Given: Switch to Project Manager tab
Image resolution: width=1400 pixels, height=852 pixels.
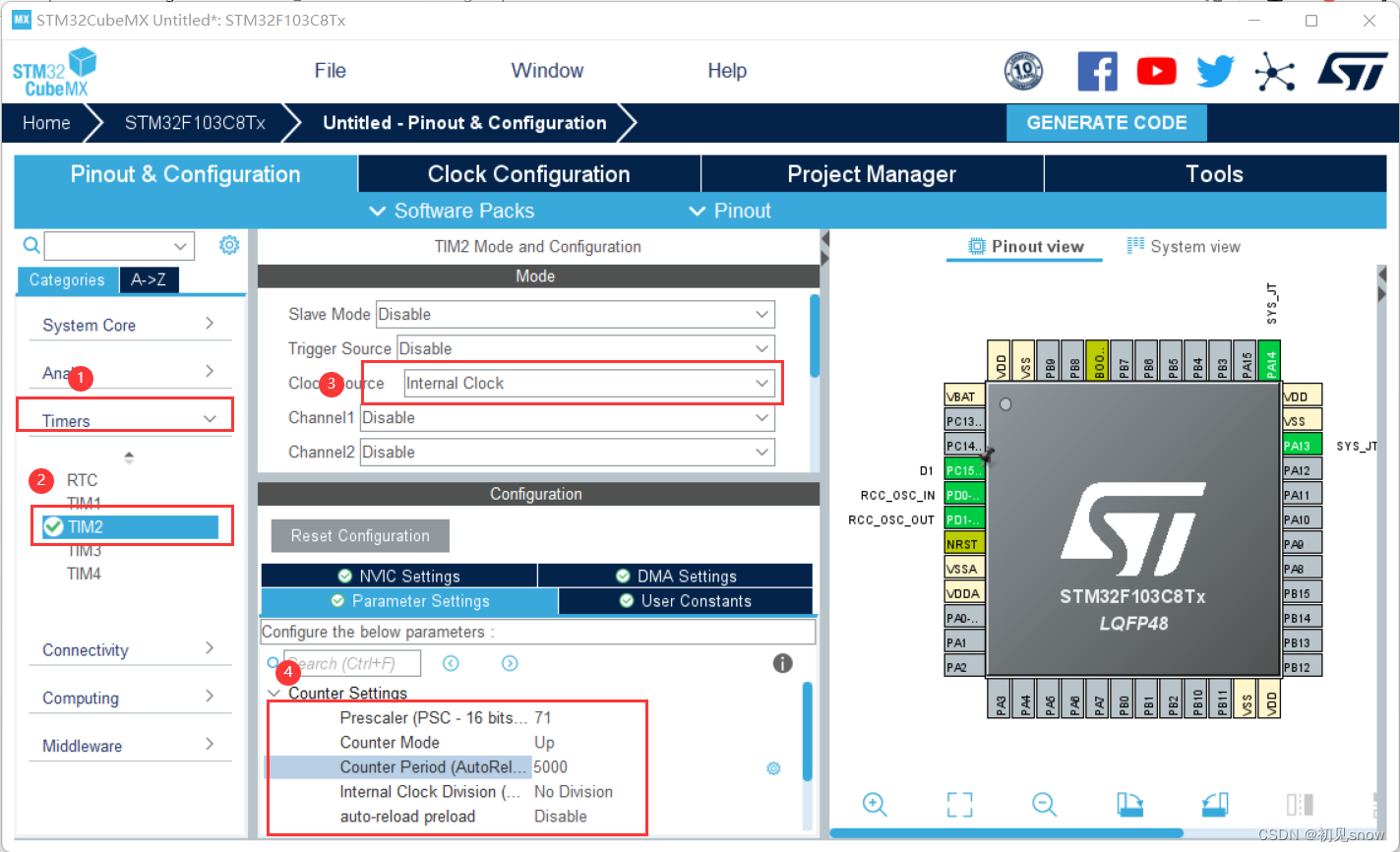Looking at the screenshot, I should coord(872,174).
